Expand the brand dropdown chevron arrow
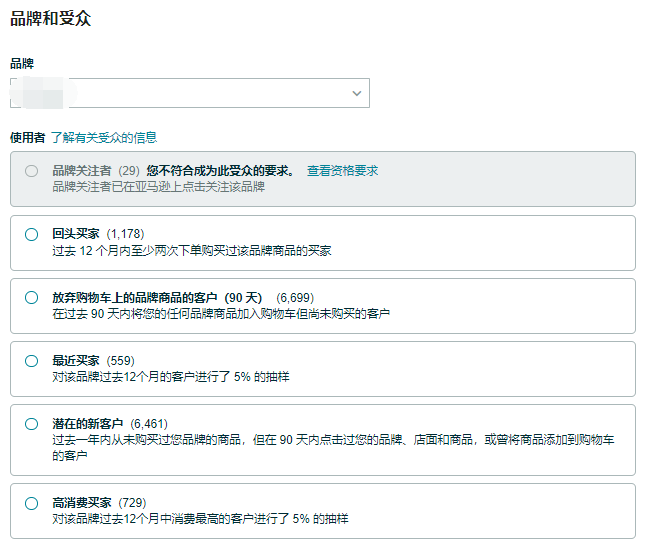The image size is (645, 546). 357,93
